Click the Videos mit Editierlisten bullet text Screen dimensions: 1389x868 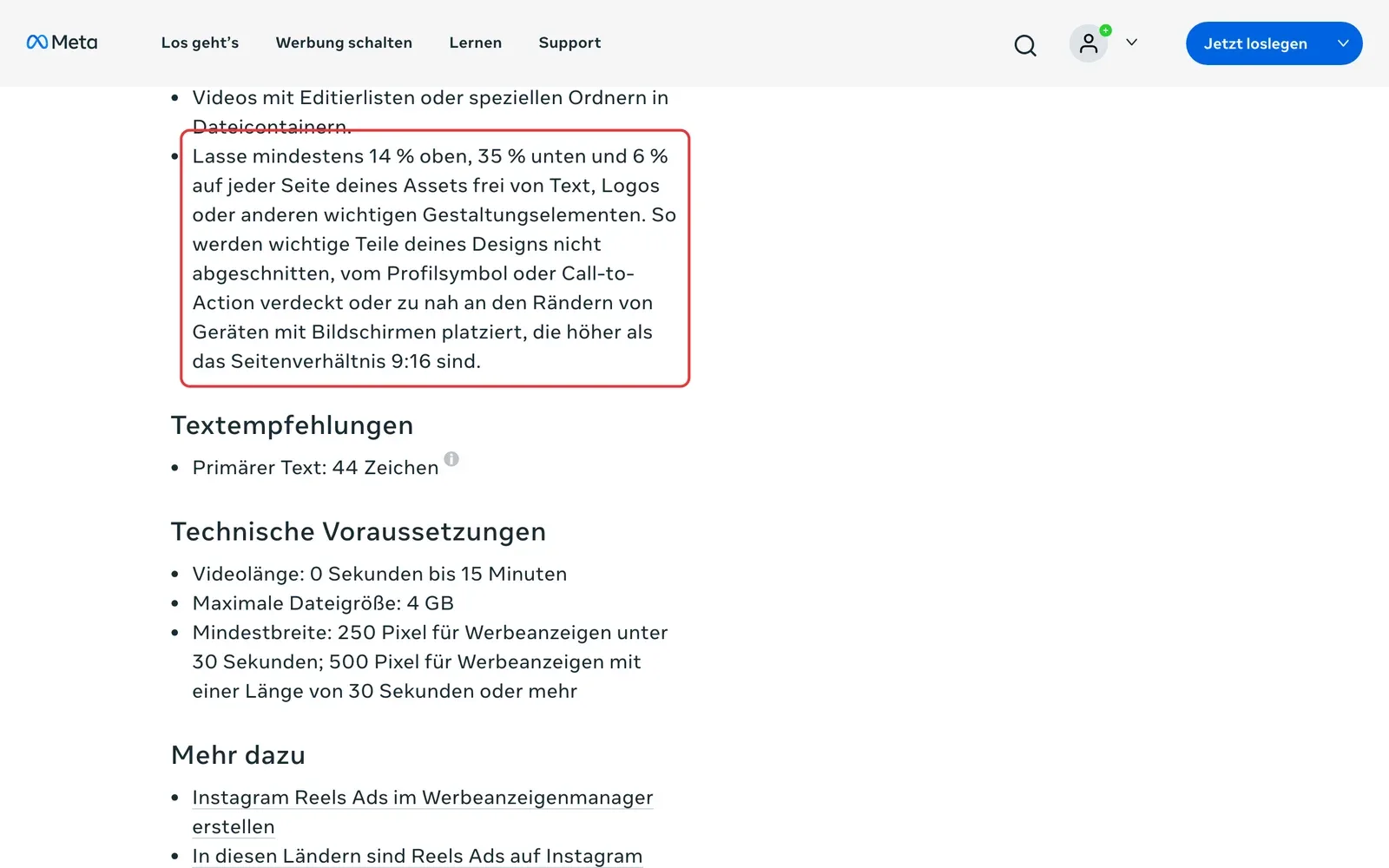(x=431, y=112)
